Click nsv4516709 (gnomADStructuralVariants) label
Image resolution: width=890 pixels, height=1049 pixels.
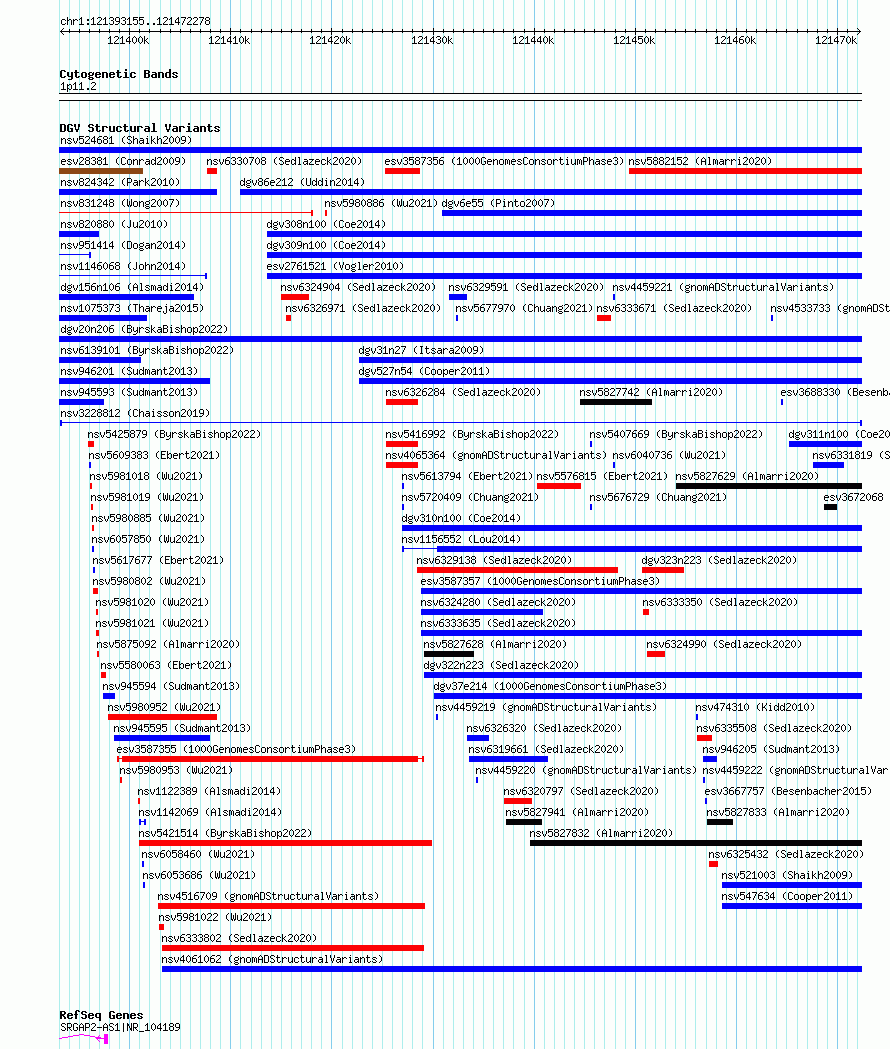[x=268, y=896]
